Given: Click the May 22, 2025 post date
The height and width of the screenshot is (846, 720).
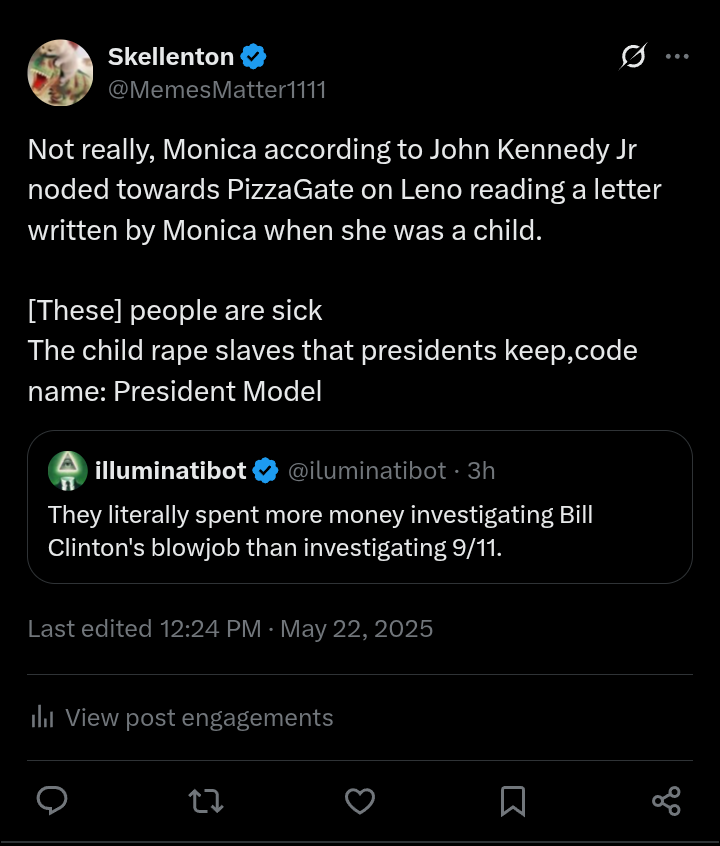Looking at the screenshot, I should click(x=357, y=629).
